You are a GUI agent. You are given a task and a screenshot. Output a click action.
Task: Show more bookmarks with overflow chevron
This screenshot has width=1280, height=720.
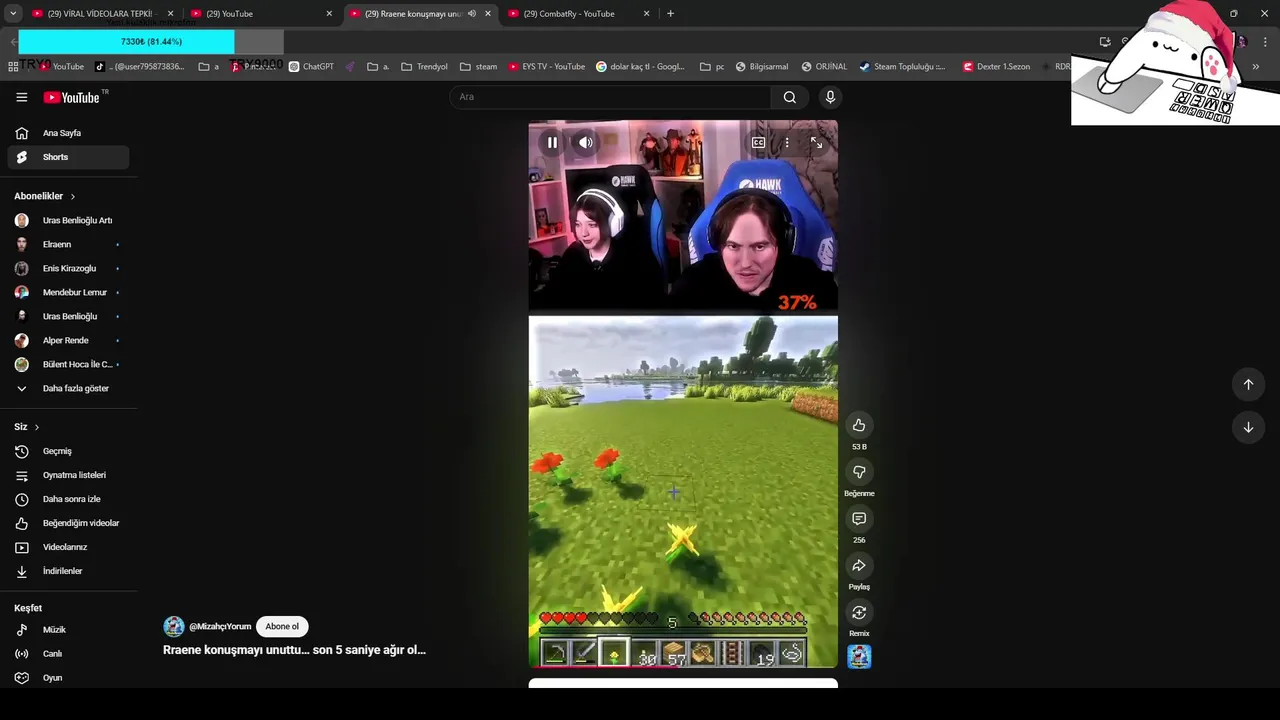tap(1255, 67)
